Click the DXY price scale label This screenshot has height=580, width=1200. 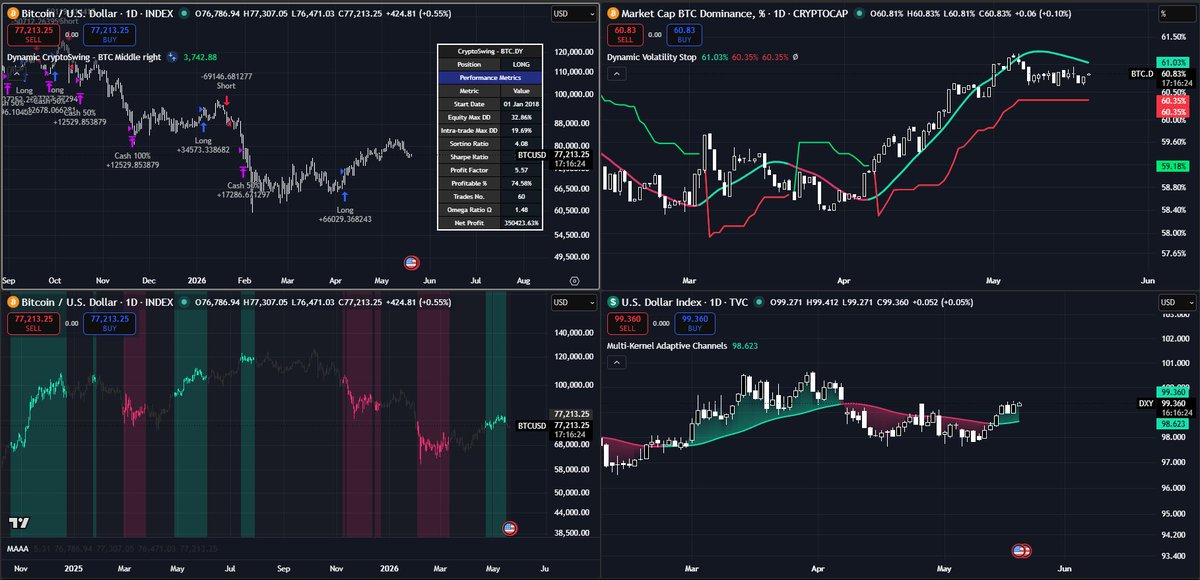click(1146, 403)
